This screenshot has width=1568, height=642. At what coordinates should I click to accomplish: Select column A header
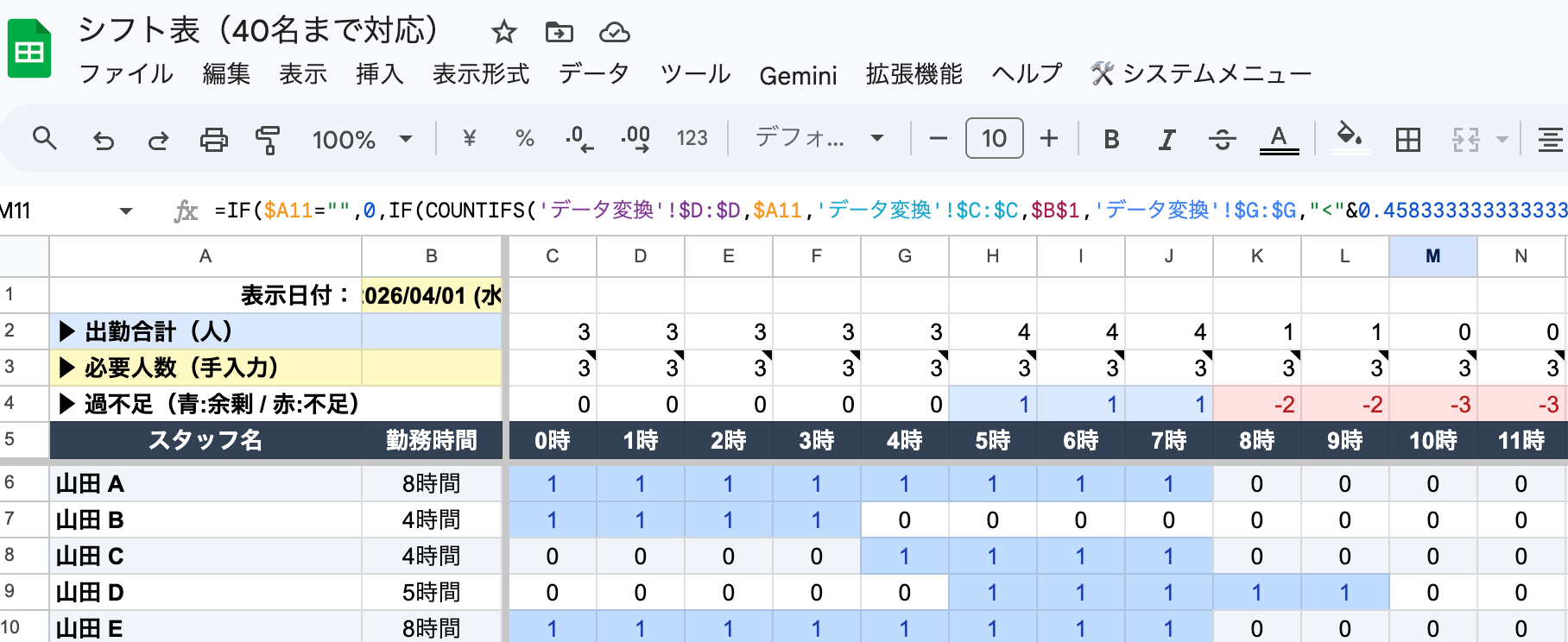point(205,256)
